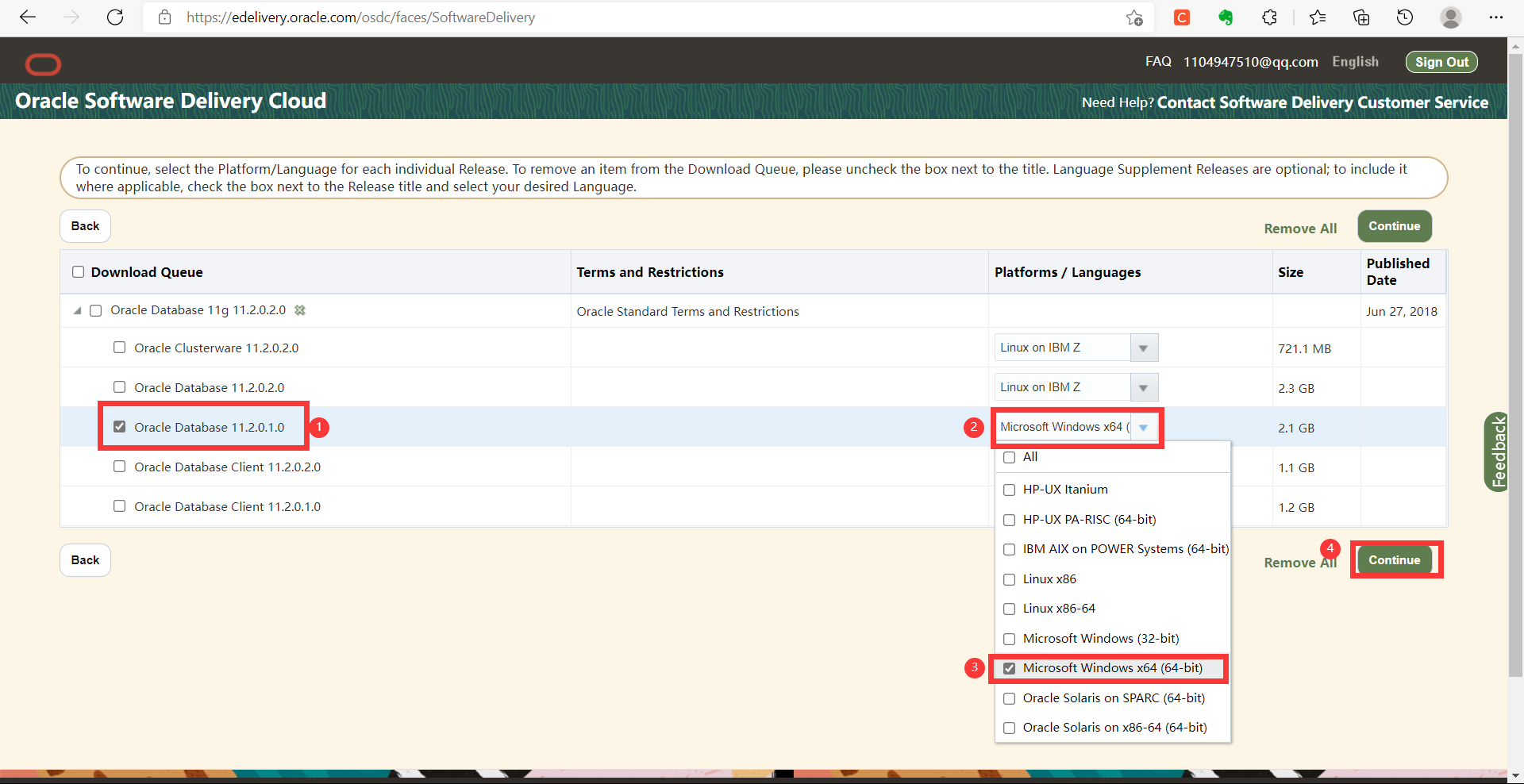Open the Feedback side tab

click(1496, 452)
